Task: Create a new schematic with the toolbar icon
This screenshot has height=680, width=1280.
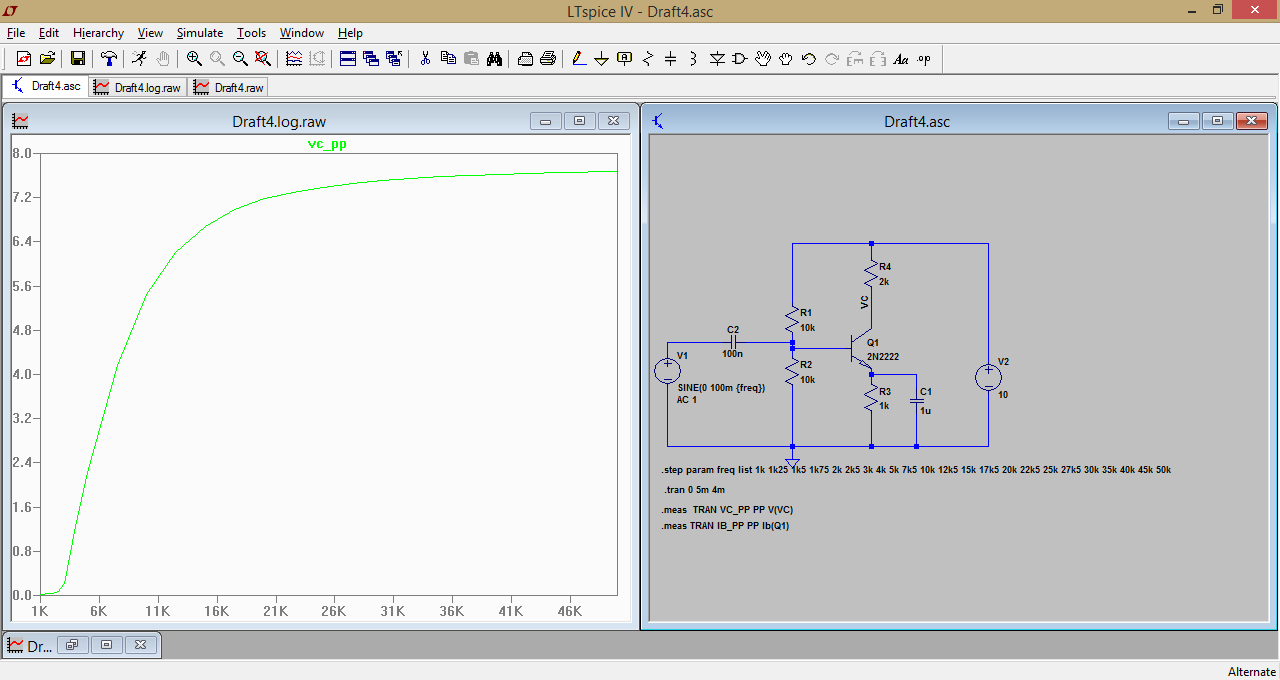Action: [24, 59]
